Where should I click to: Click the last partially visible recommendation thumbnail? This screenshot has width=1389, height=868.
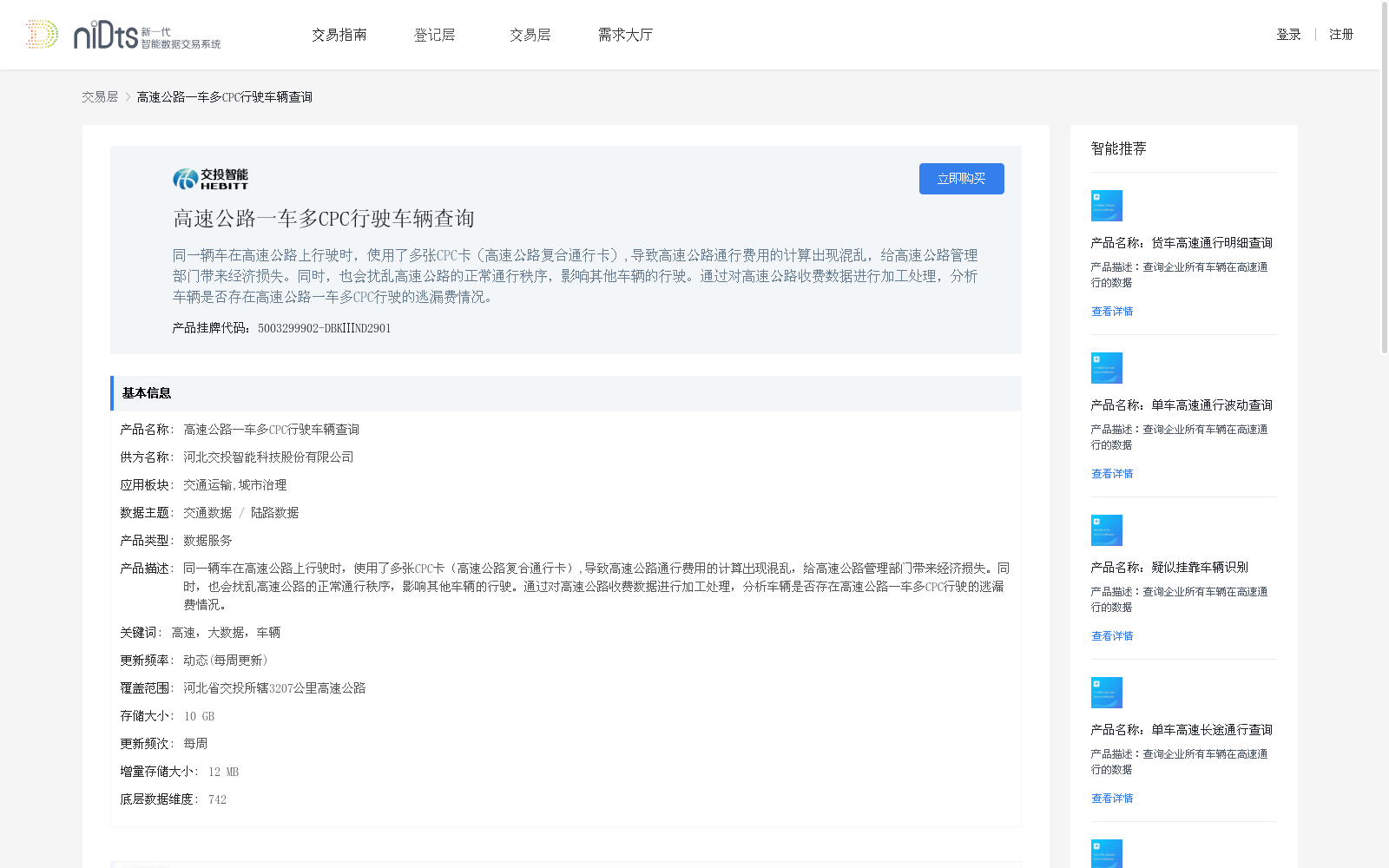click(1107, 853)
